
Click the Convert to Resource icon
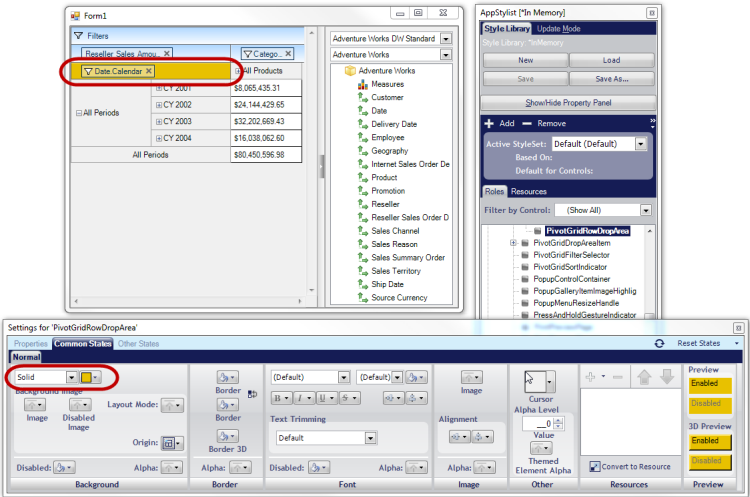[x=594, y=466]
